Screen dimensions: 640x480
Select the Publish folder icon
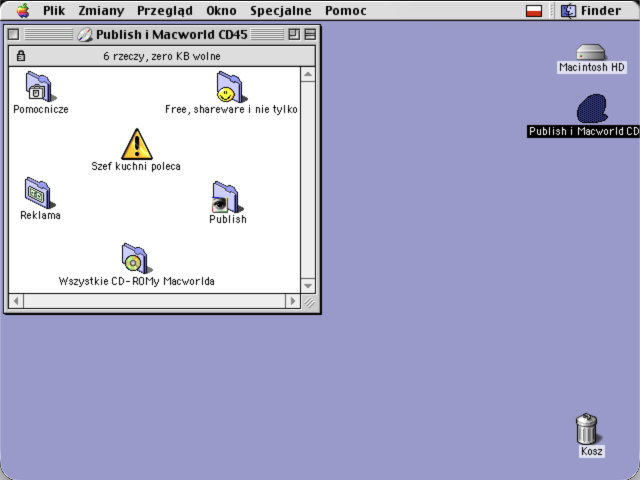click(227, 197)
